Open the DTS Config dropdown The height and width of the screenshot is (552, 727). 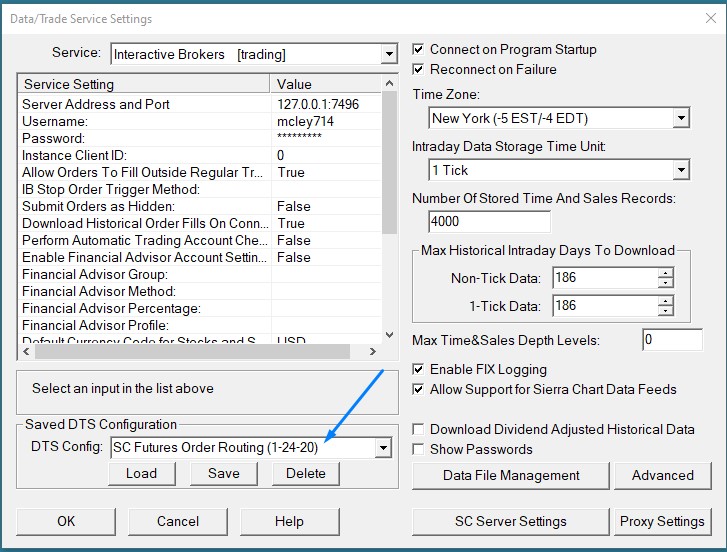383,448
